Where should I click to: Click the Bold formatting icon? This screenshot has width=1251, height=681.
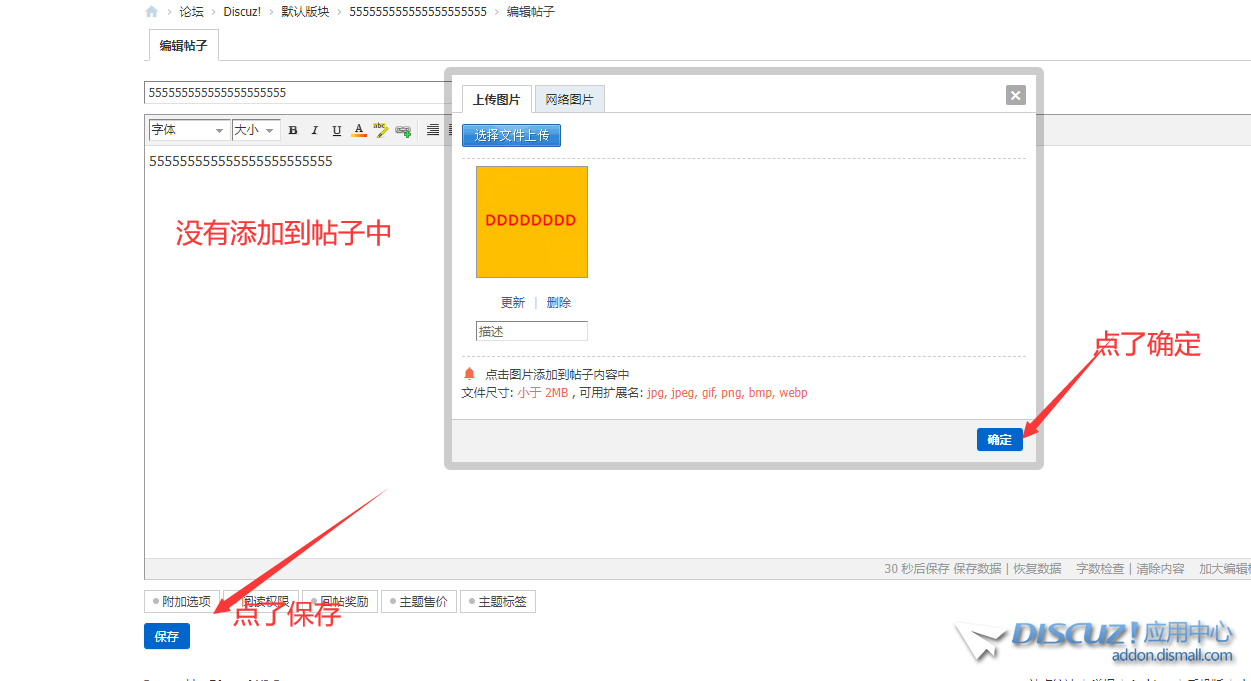pyautogui.click(x=293, y=130)
